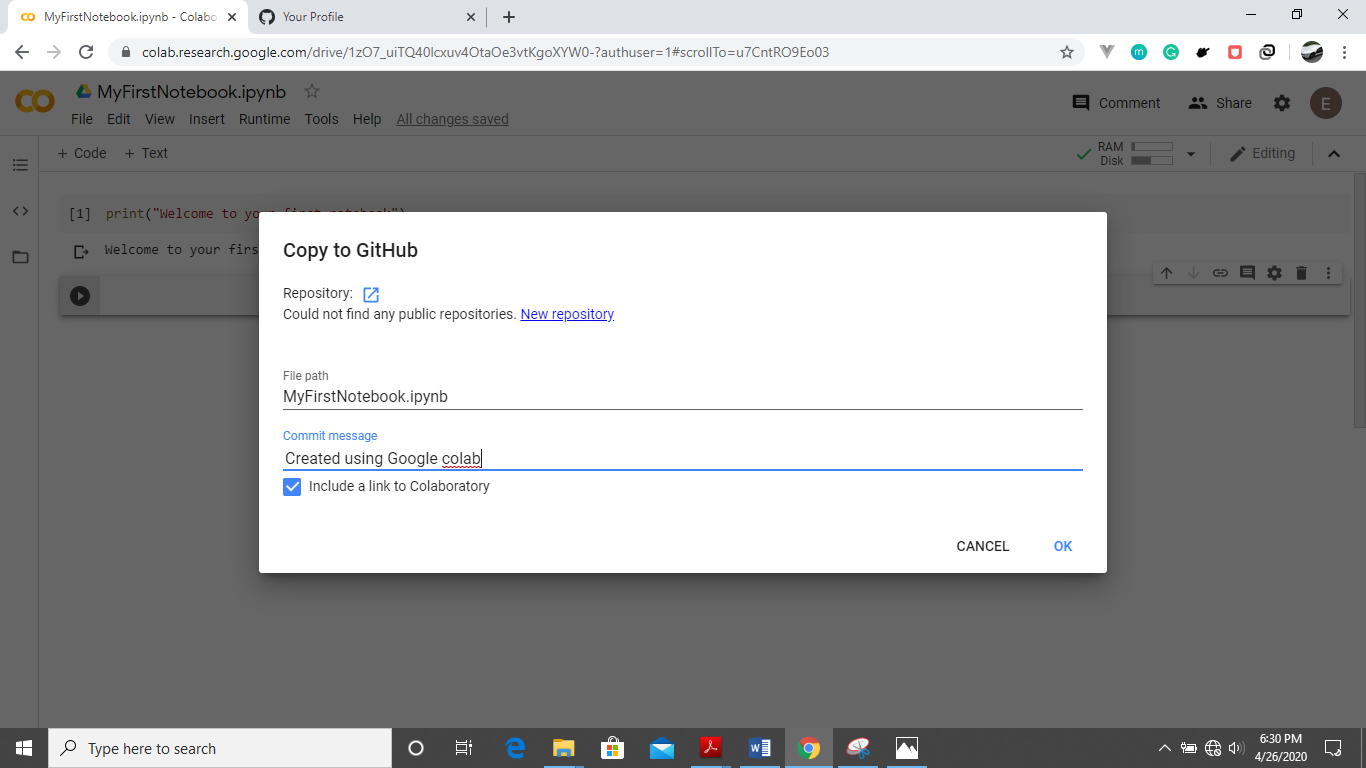
Task: Confirm with the OK button
Action: [x=1063, y=546]
